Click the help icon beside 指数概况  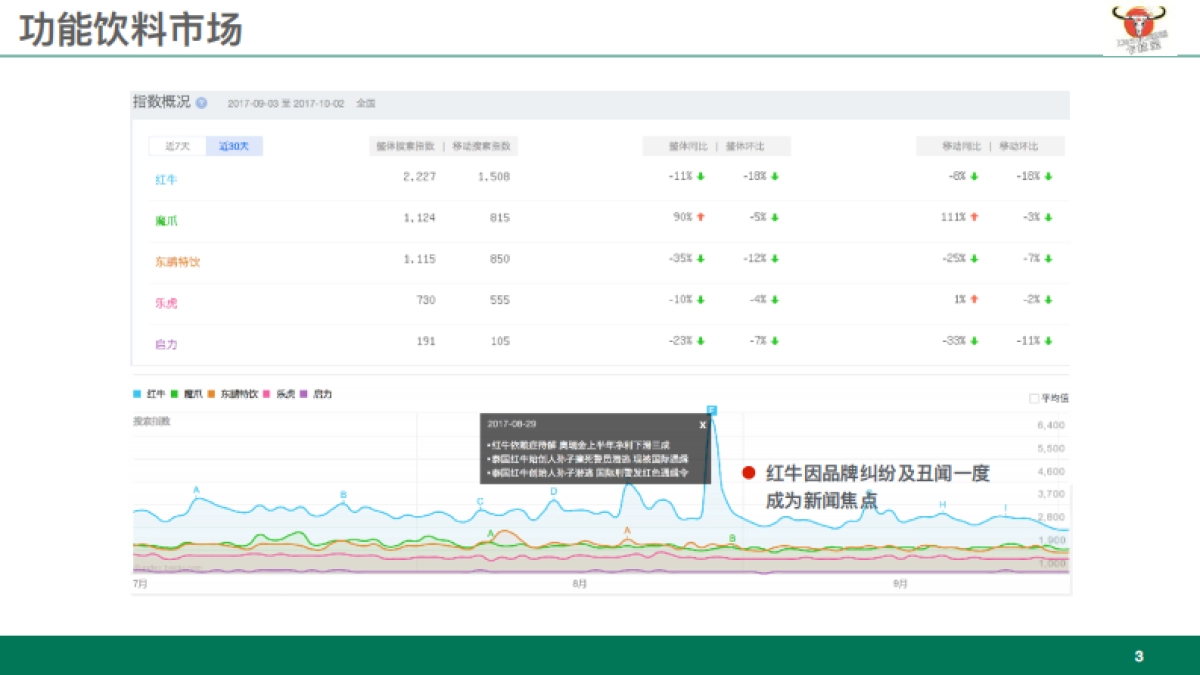pyautogui.click(x=201, y=103)
